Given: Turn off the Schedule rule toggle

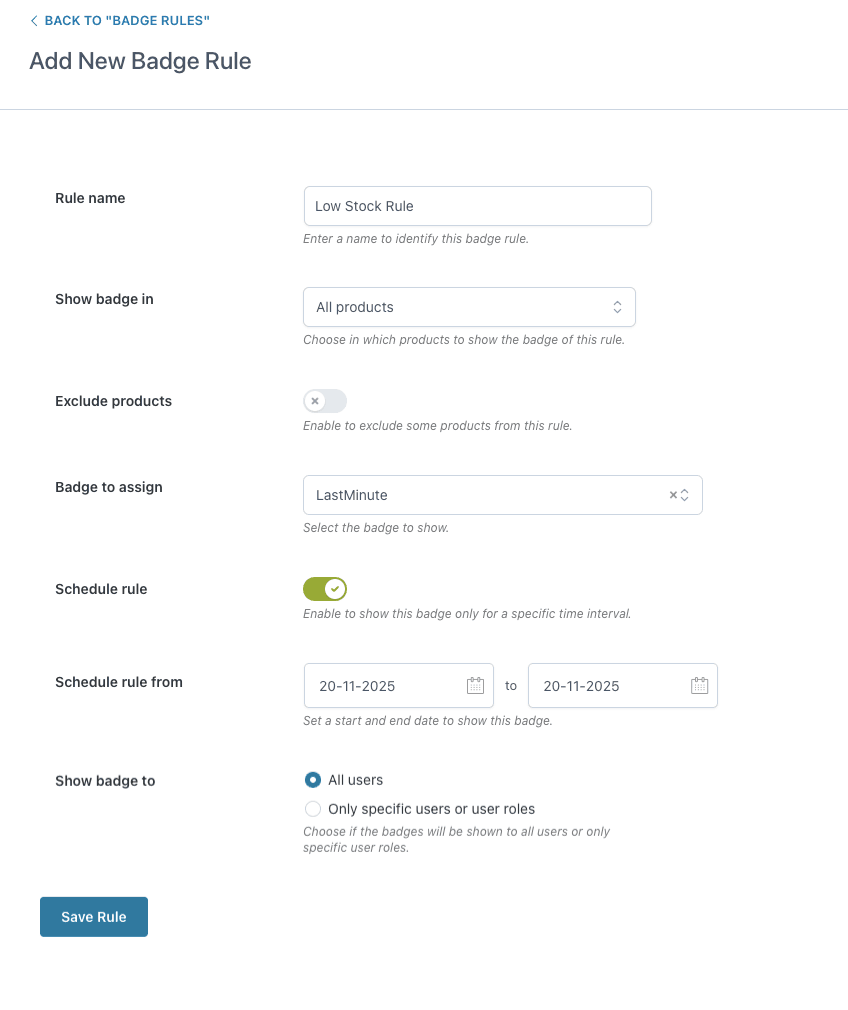Looking at the screenshot, I should pos(324,588).
